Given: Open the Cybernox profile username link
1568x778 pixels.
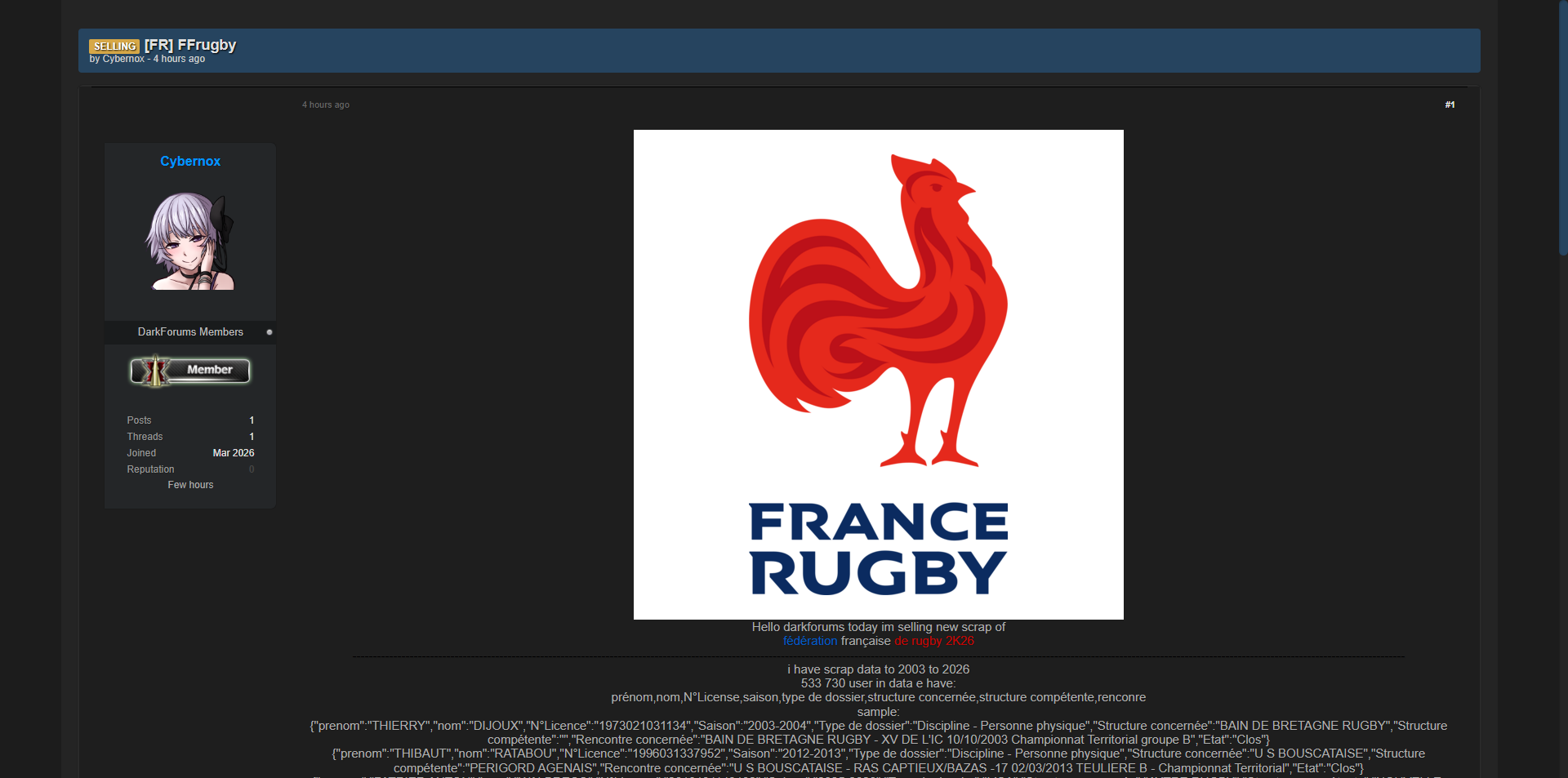Looking at the screenshot, I should click(190, 162).
